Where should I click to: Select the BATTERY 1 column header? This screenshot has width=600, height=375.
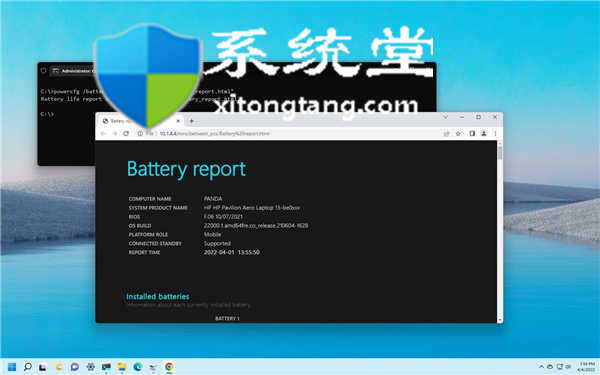pos(227,318)
